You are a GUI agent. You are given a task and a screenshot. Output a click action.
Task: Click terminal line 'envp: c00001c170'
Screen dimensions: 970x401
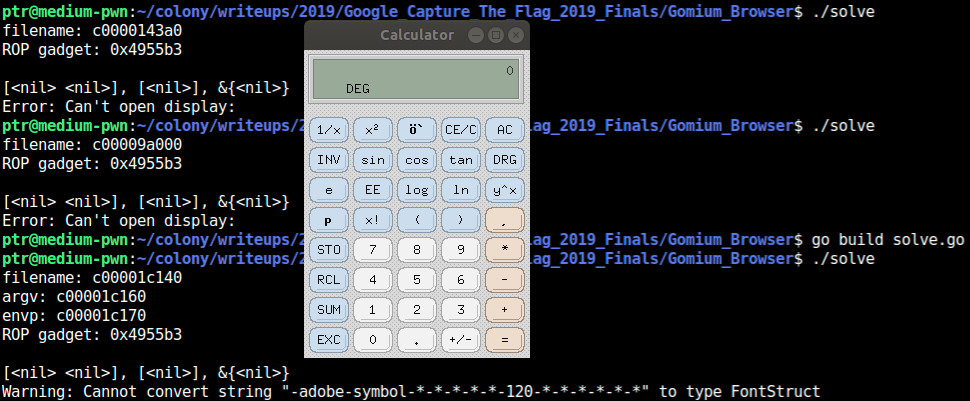pos(74,316)
